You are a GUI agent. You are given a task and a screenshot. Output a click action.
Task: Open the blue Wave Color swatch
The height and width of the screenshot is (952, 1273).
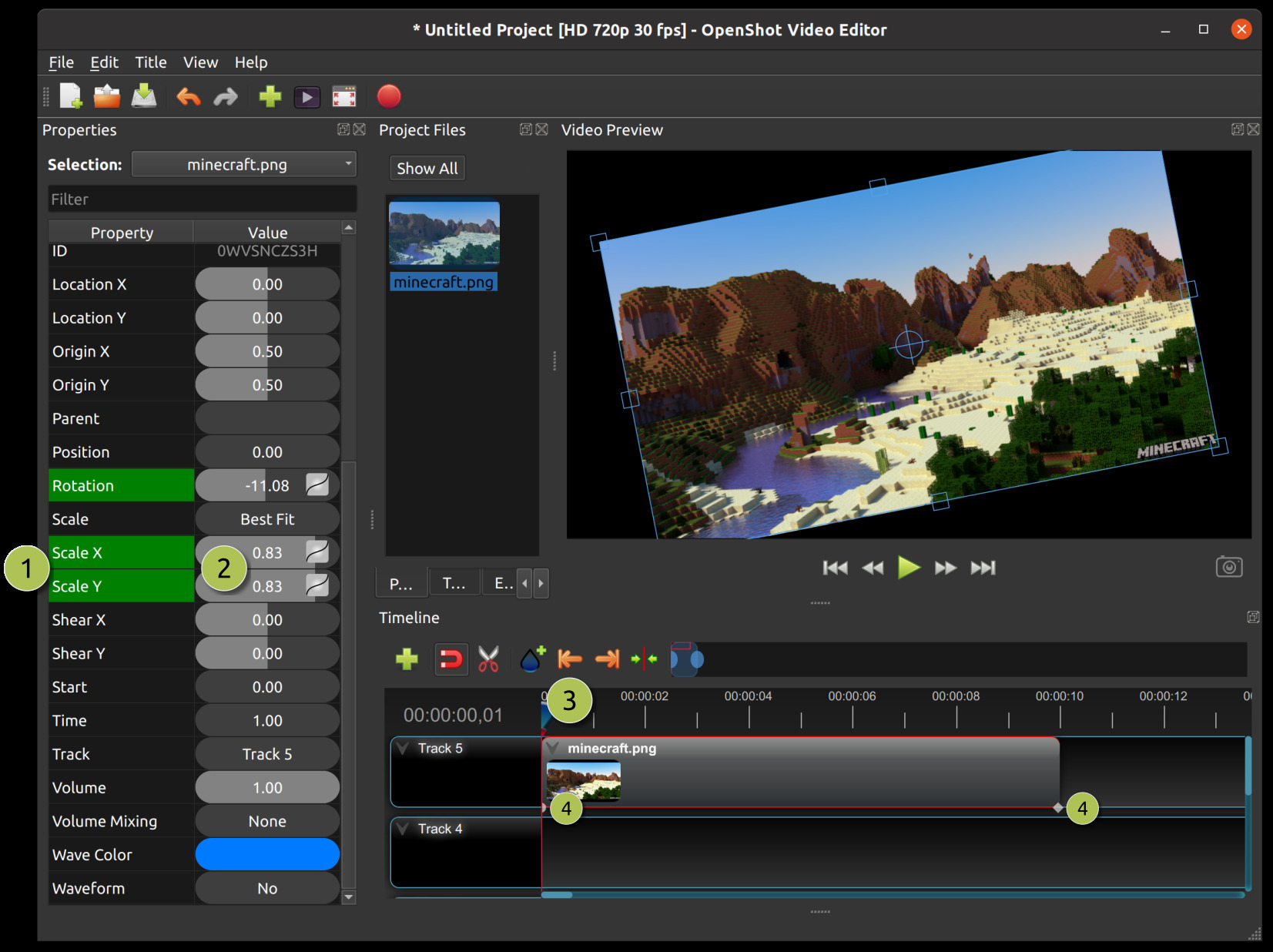click(x=266, y=854)
